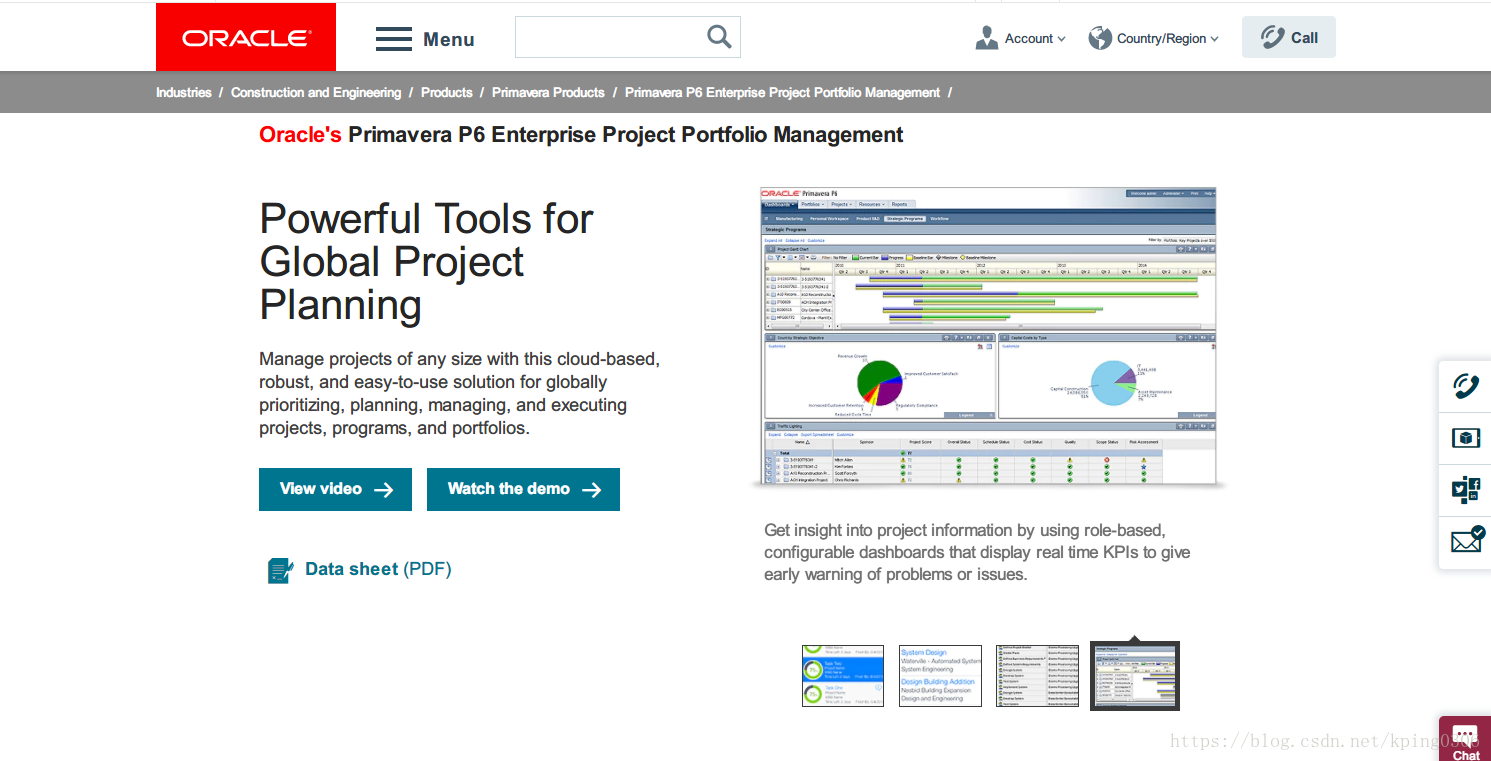Click the Data sheet document icon
This screenshot has height=761, width=1491.
(280, 570)
